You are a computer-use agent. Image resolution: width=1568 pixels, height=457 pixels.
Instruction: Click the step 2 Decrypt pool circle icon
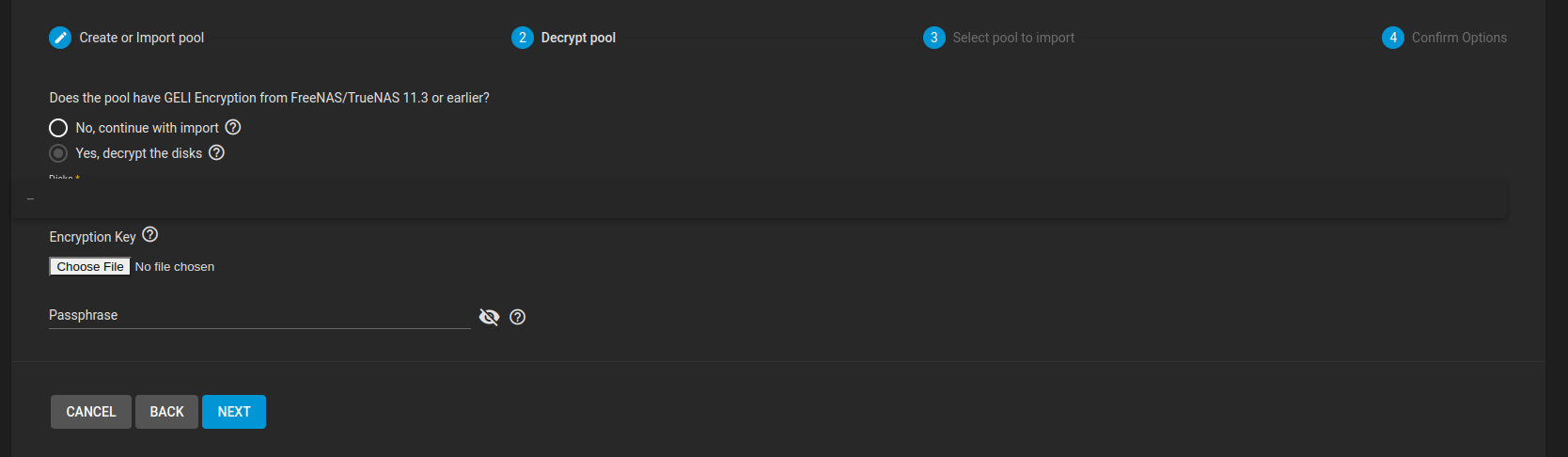click(523, 38)
